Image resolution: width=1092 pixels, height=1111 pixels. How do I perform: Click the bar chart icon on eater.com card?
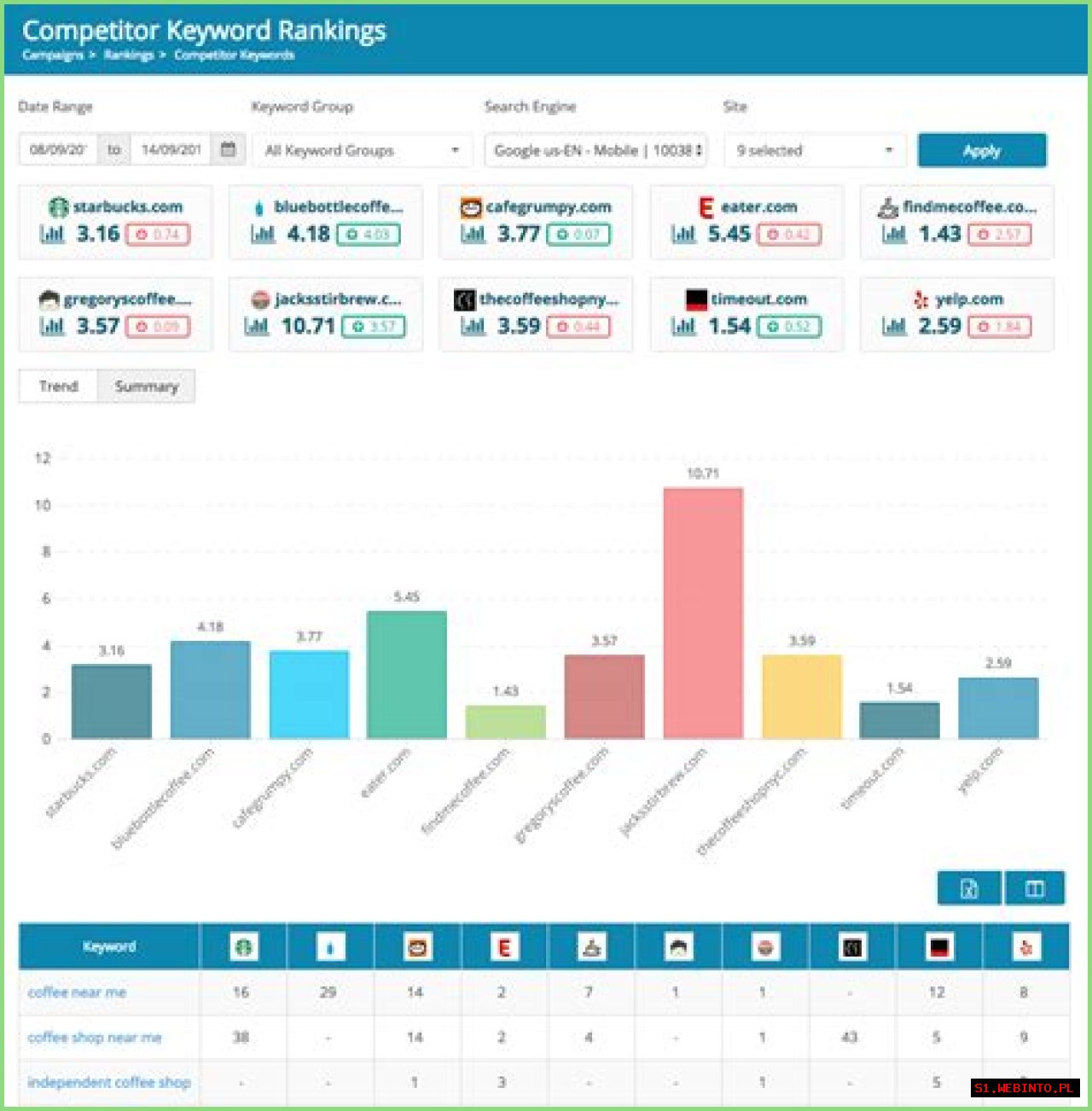tap(683, 234)
